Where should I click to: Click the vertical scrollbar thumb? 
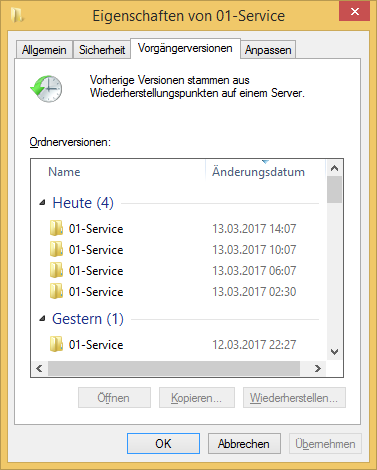pos(334,190)
